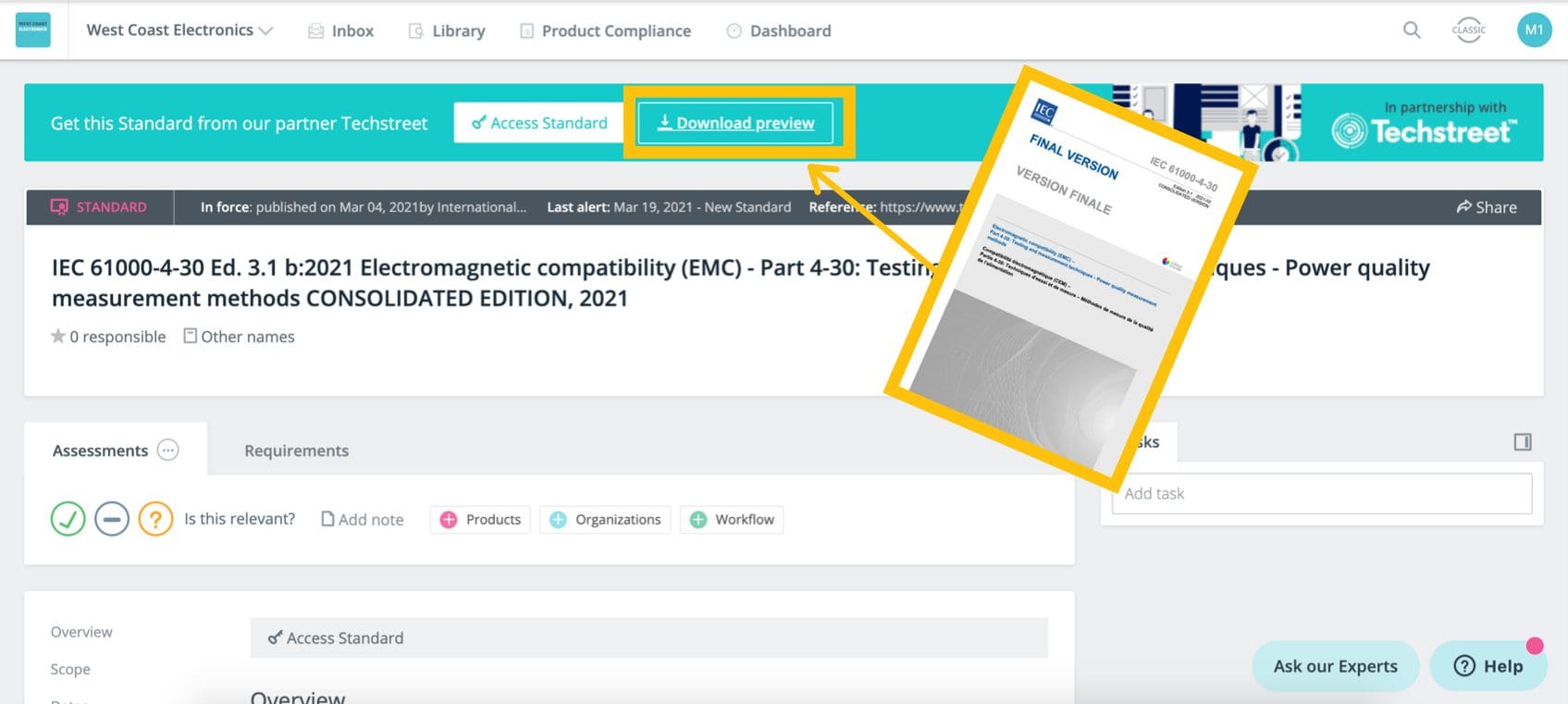Click the search magnifier icon
Image resolution: width=1568 pixels, height=704 pixels.
click(x=1411, y=30)
